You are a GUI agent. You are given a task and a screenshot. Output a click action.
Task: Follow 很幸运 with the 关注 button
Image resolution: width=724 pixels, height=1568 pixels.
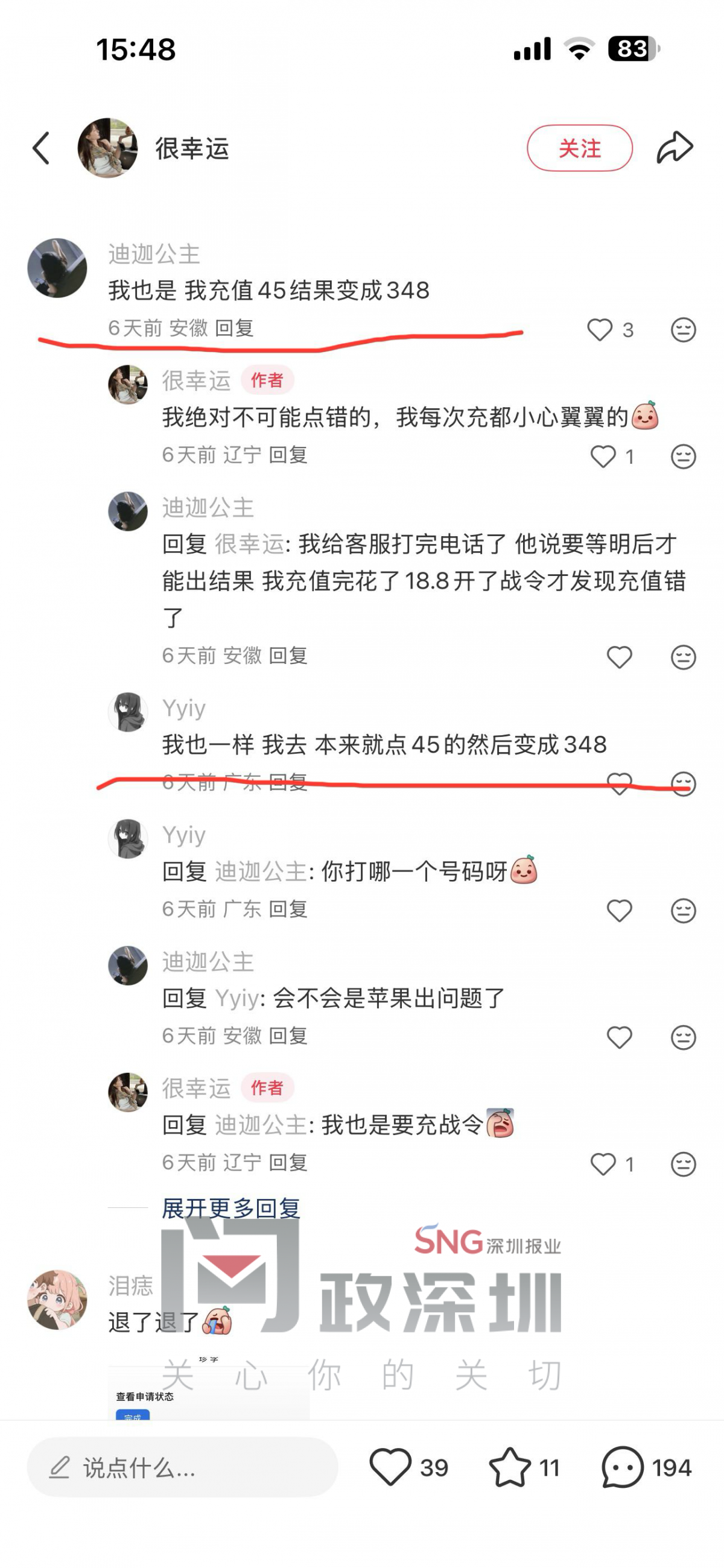coord(580,148)
